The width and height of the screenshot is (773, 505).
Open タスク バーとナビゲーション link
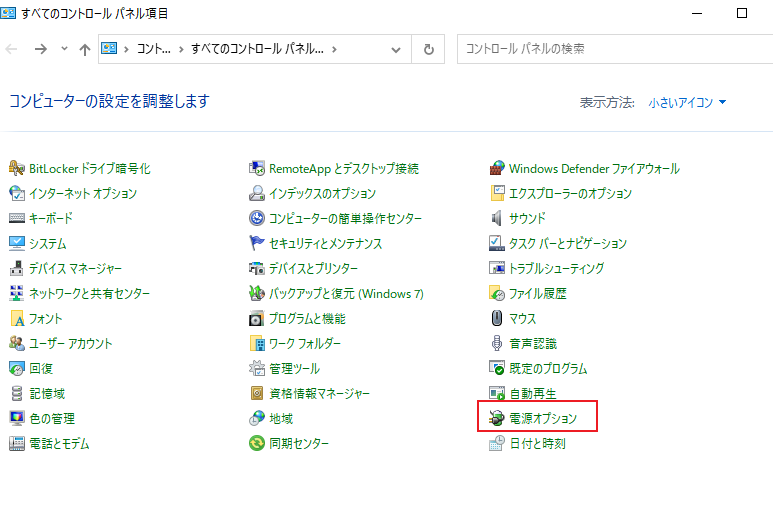567,243
